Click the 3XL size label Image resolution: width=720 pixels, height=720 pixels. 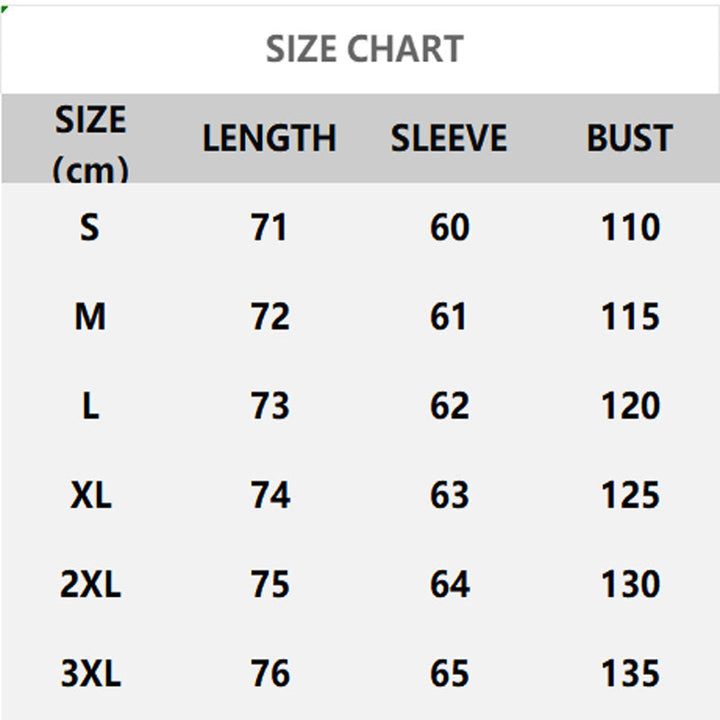(x=90, y=673)
